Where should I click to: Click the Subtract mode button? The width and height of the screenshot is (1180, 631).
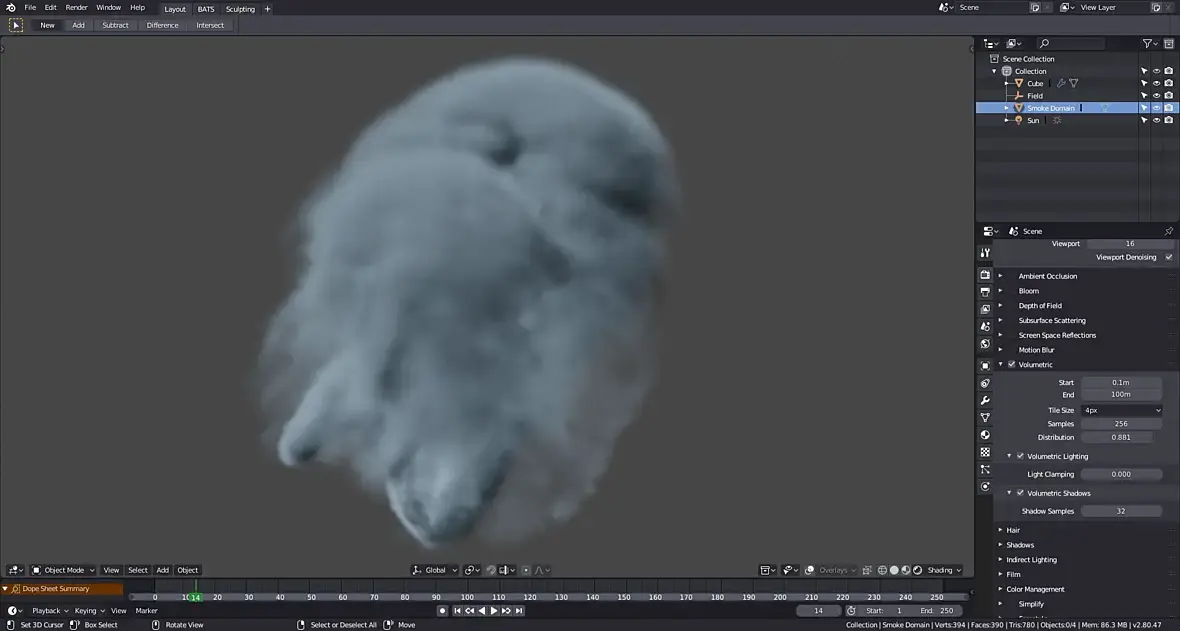point(115,25)
